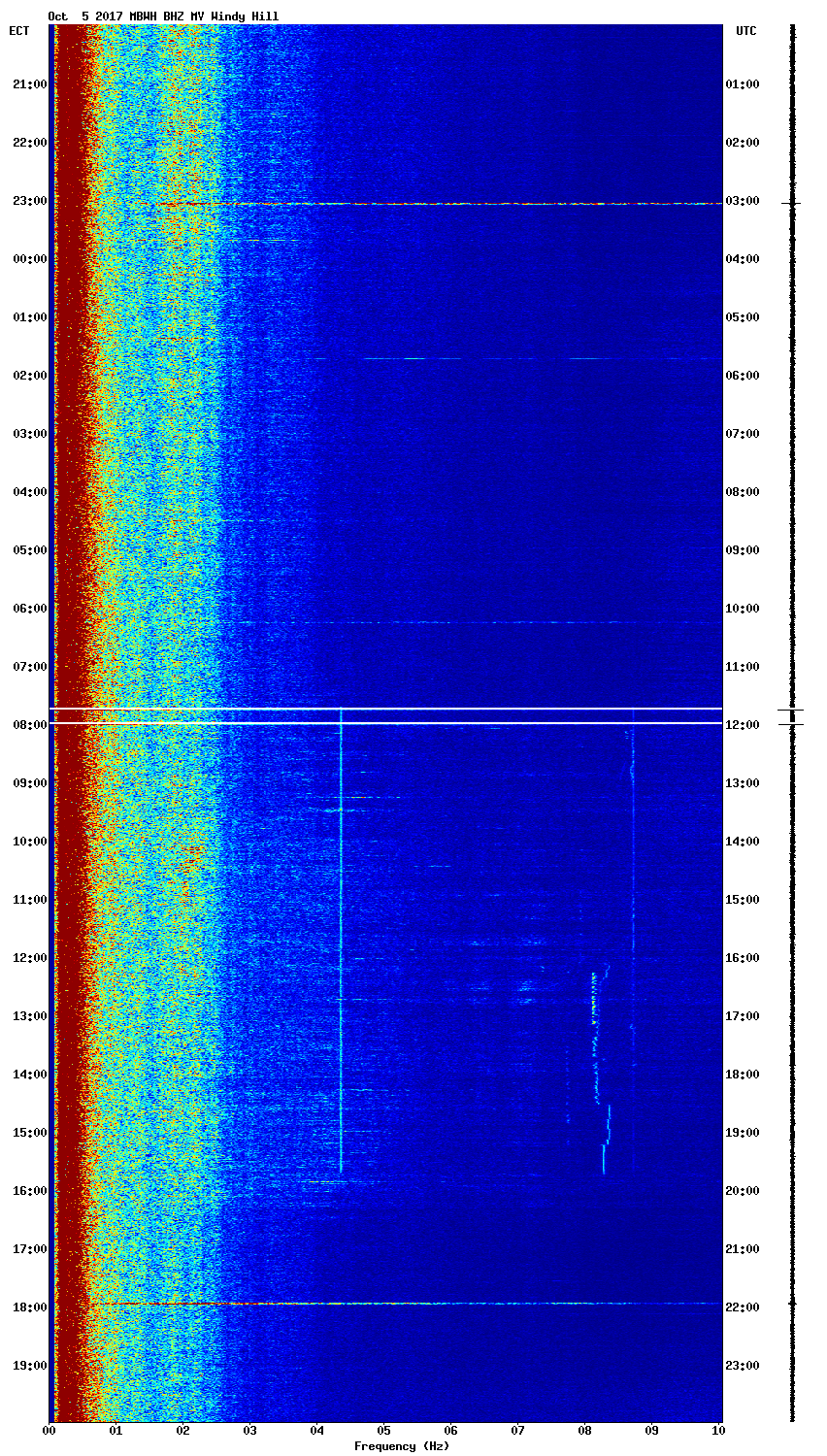The width and height of the screenshot is (827, 1456).
Task: Click the UTC time label 12:00
Action: coord(743,725)
